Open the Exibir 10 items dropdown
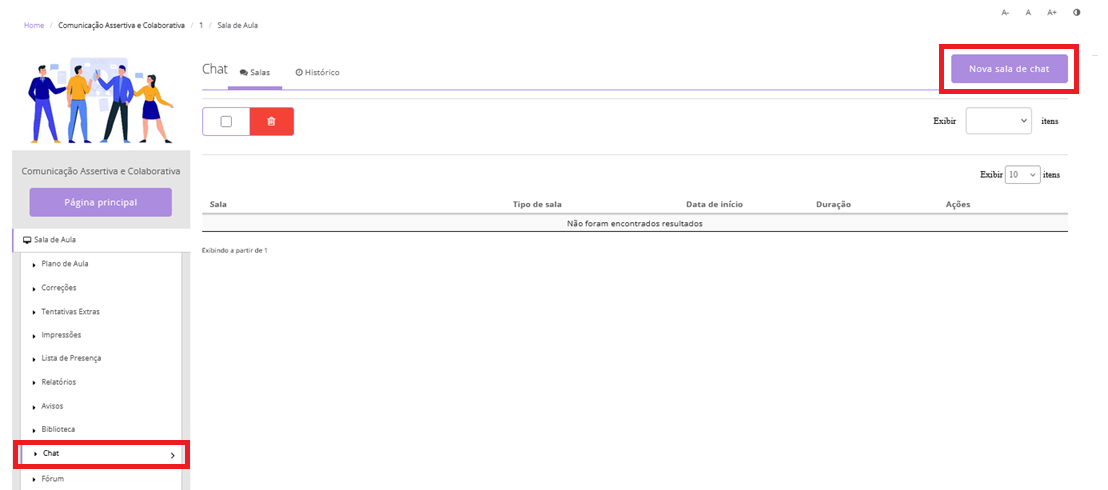The height and width of the screenshot is (490, 1108). [1022, 174]
